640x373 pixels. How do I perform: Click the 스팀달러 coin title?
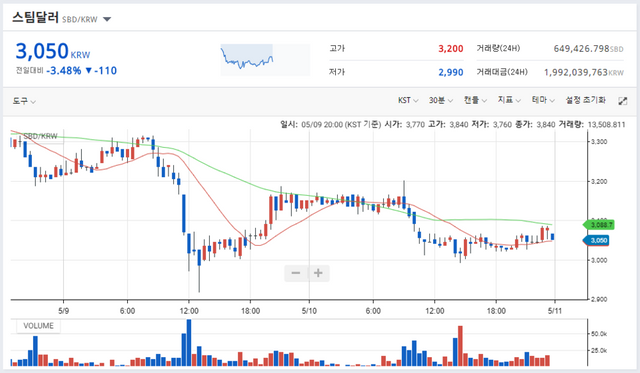tap(36, 18)
